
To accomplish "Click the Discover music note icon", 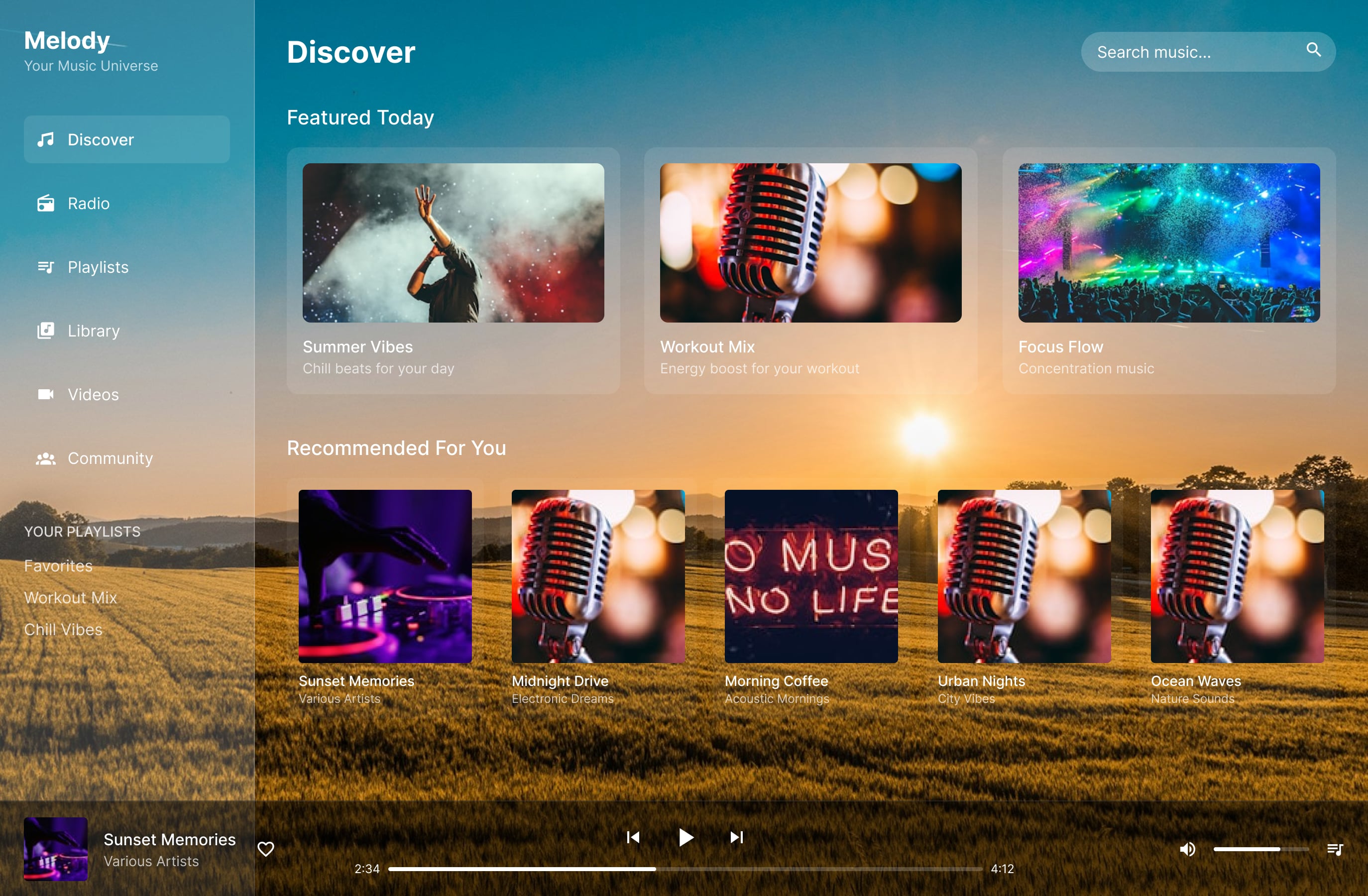I will 46,138.
